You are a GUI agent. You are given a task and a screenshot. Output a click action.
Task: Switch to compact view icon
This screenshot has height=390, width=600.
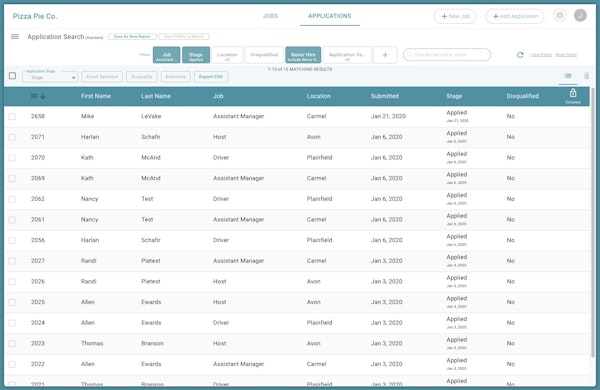(x=586, y=76)
